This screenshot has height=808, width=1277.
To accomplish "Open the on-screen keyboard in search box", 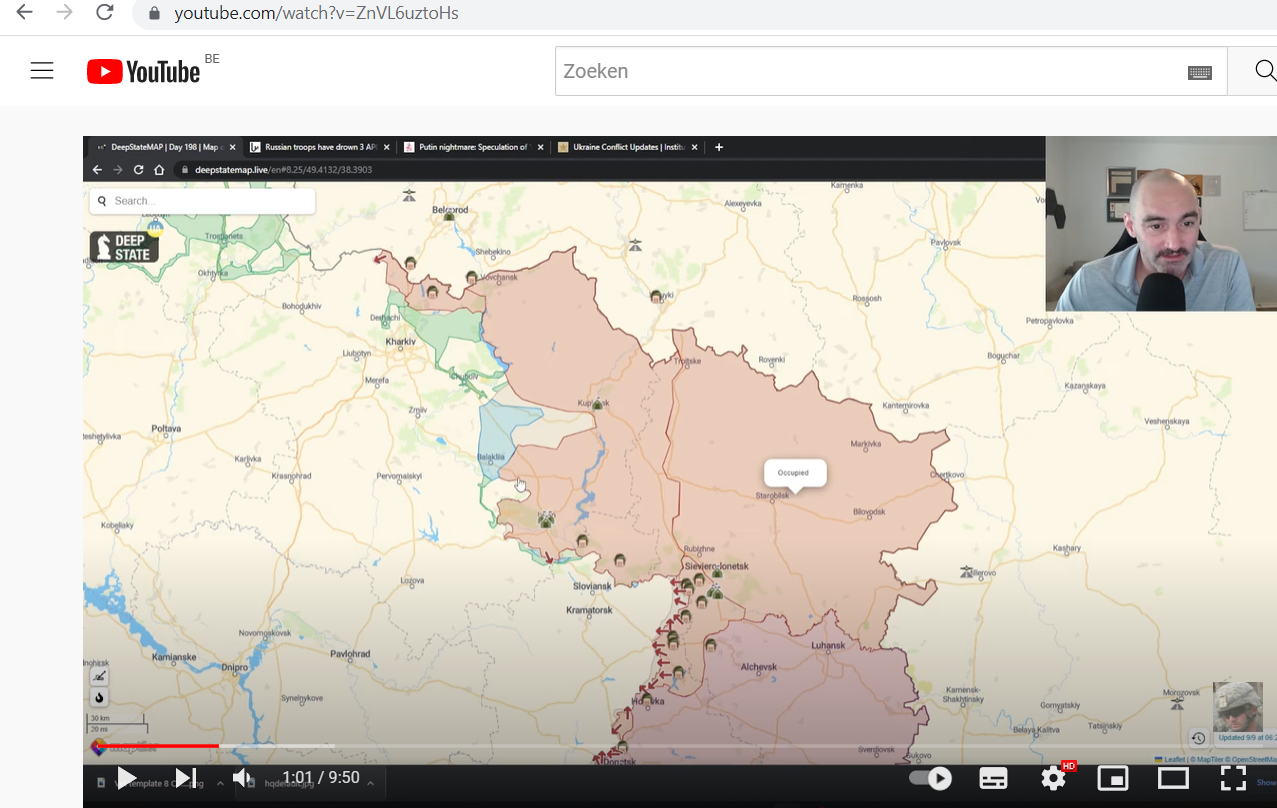I will [x=1199, y=72].
